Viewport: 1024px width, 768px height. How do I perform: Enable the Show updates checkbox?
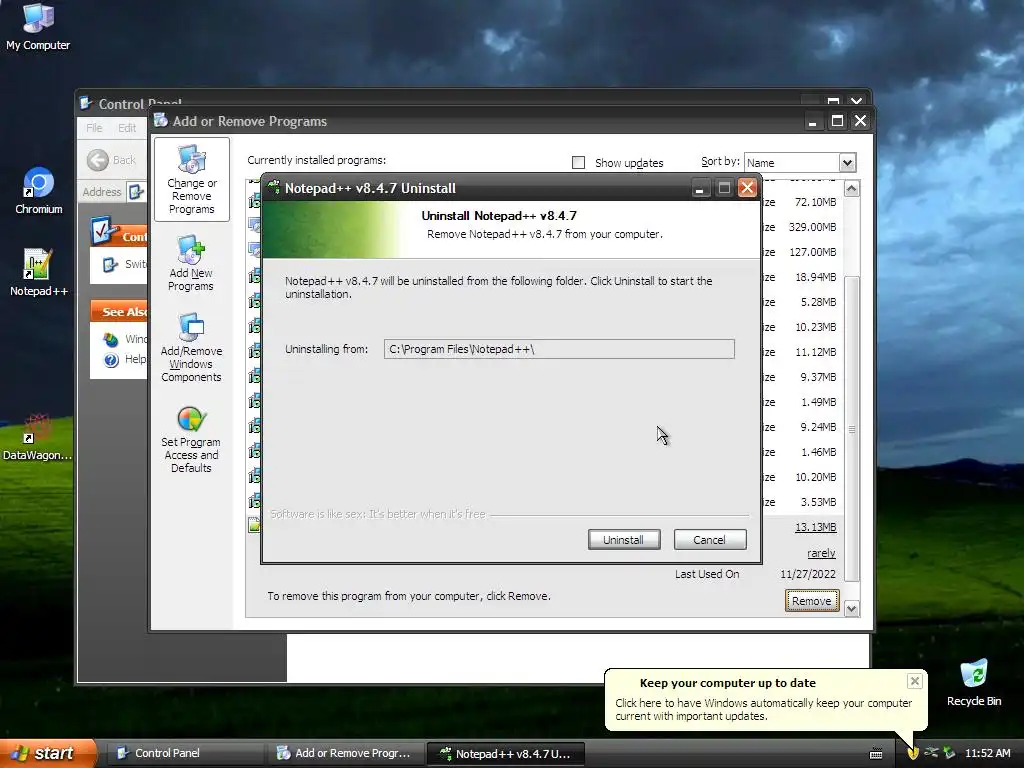point(579,163)
